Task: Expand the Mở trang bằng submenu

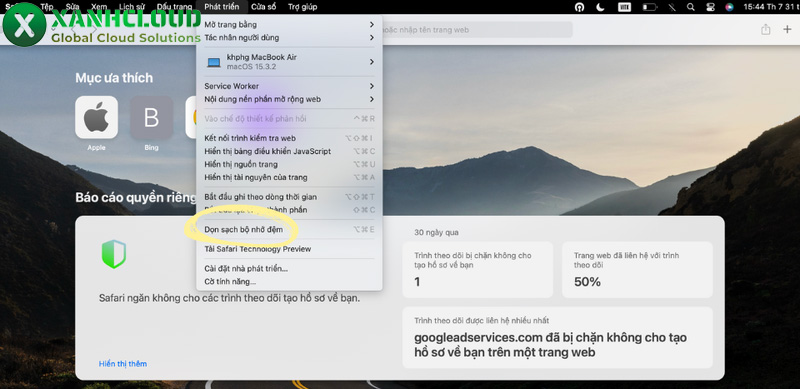Action: click(289, 25)
